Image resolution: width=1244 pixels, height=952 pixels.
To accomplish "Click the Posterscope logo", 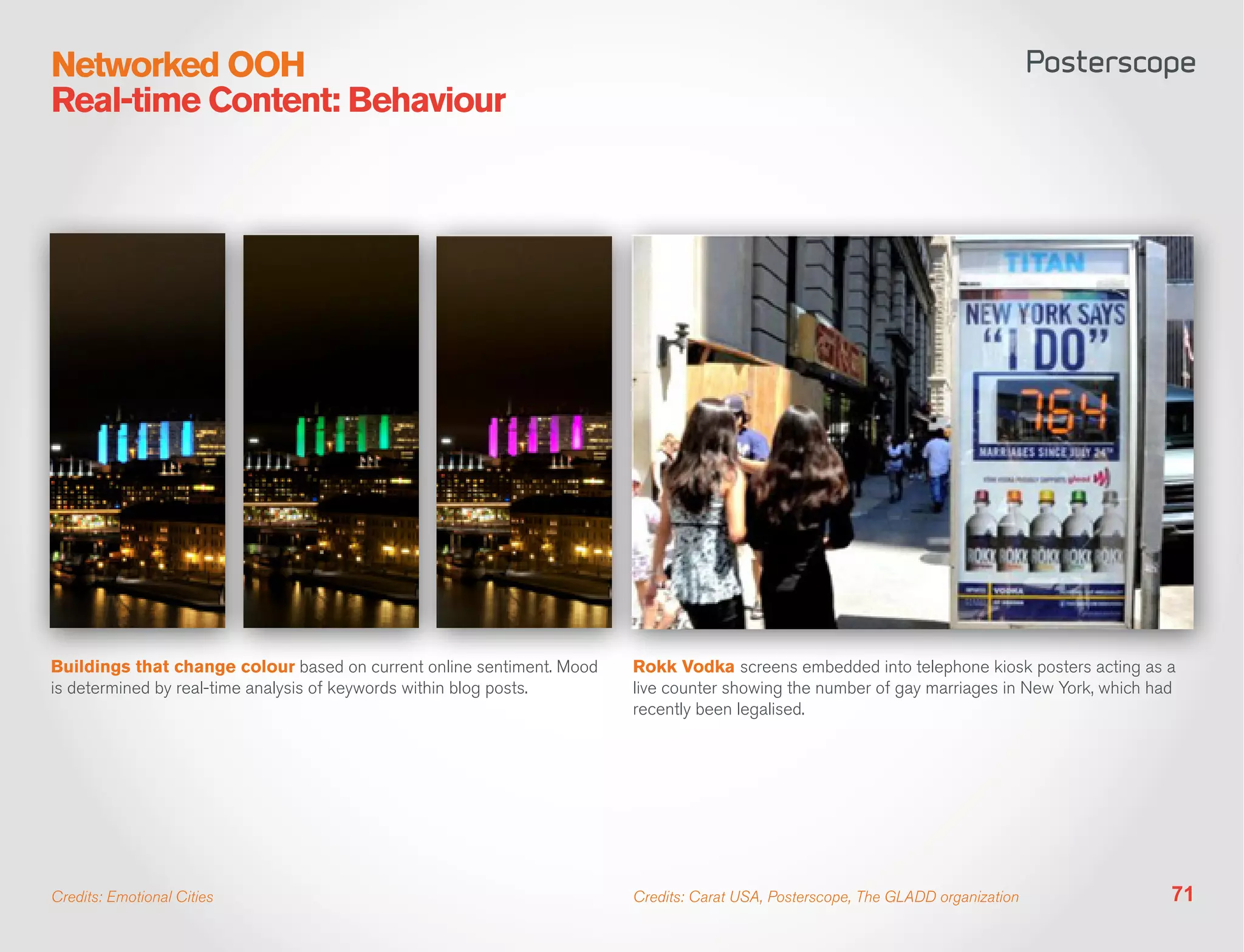I will (1110, 63).
